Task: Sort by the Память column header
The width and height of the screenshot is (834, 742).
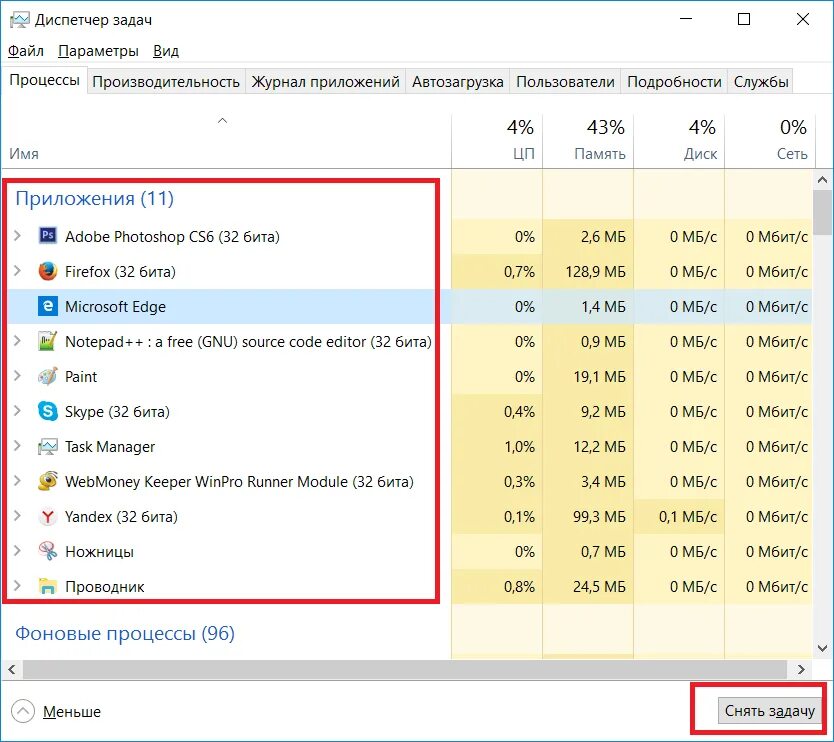Action: click(x=588, y=140)
